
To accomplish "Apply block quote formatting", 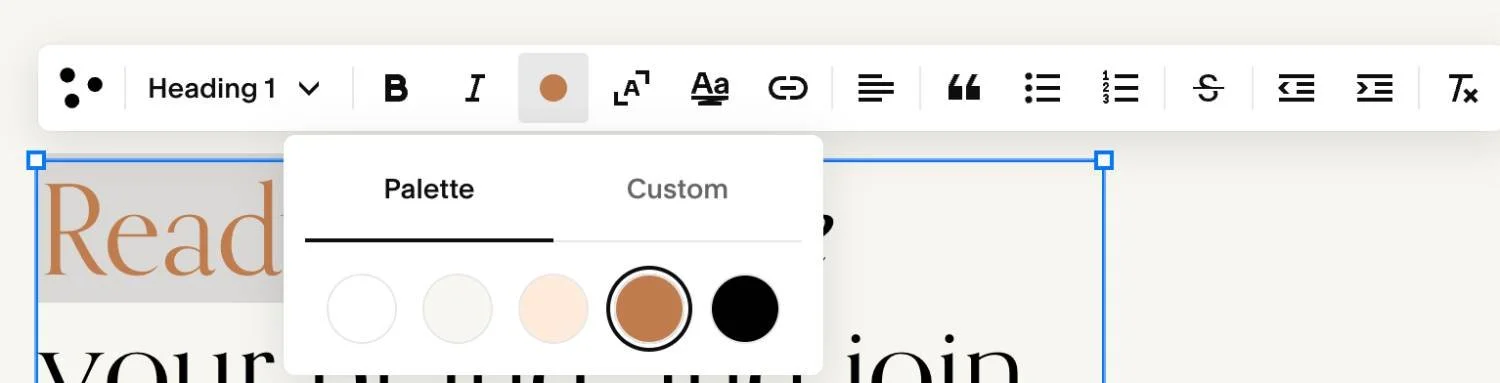I will pyautogui.click(x=964, y=88).
